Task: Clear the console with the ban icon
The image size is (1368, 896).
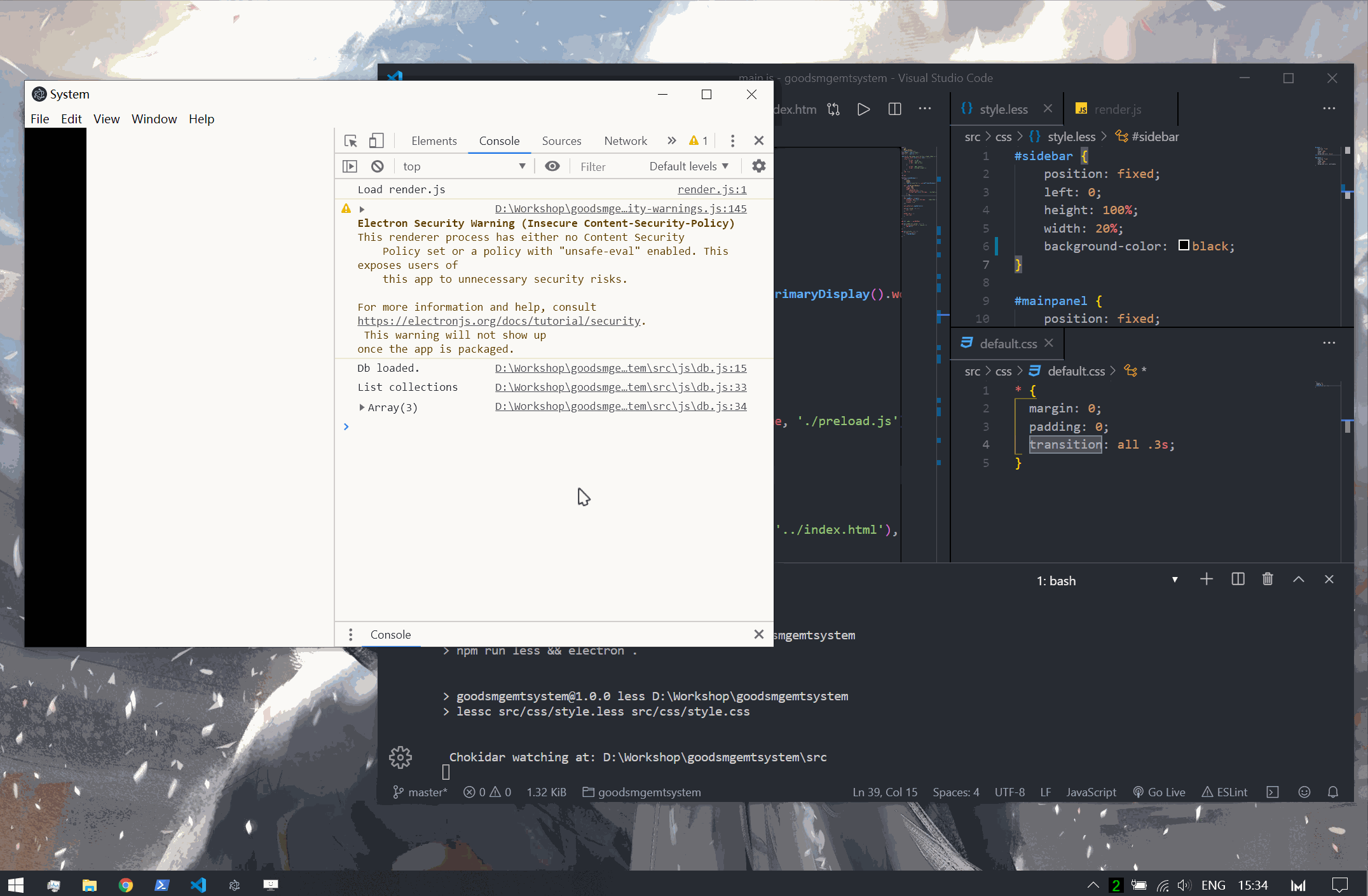Action: (378, 166)
